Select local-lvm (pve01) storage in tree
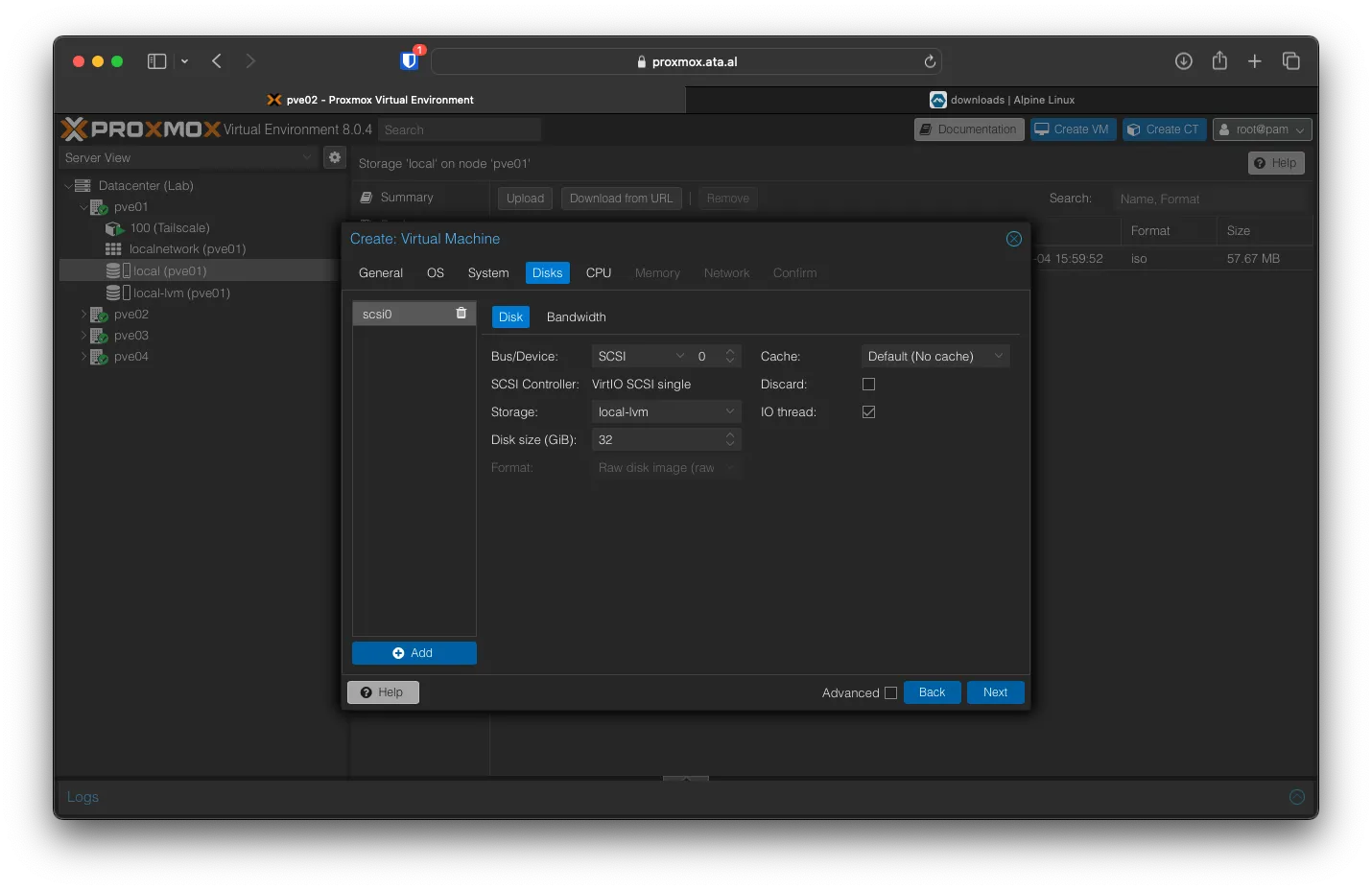The height and width of the screenshot is (890, 1372). [181, 293]
